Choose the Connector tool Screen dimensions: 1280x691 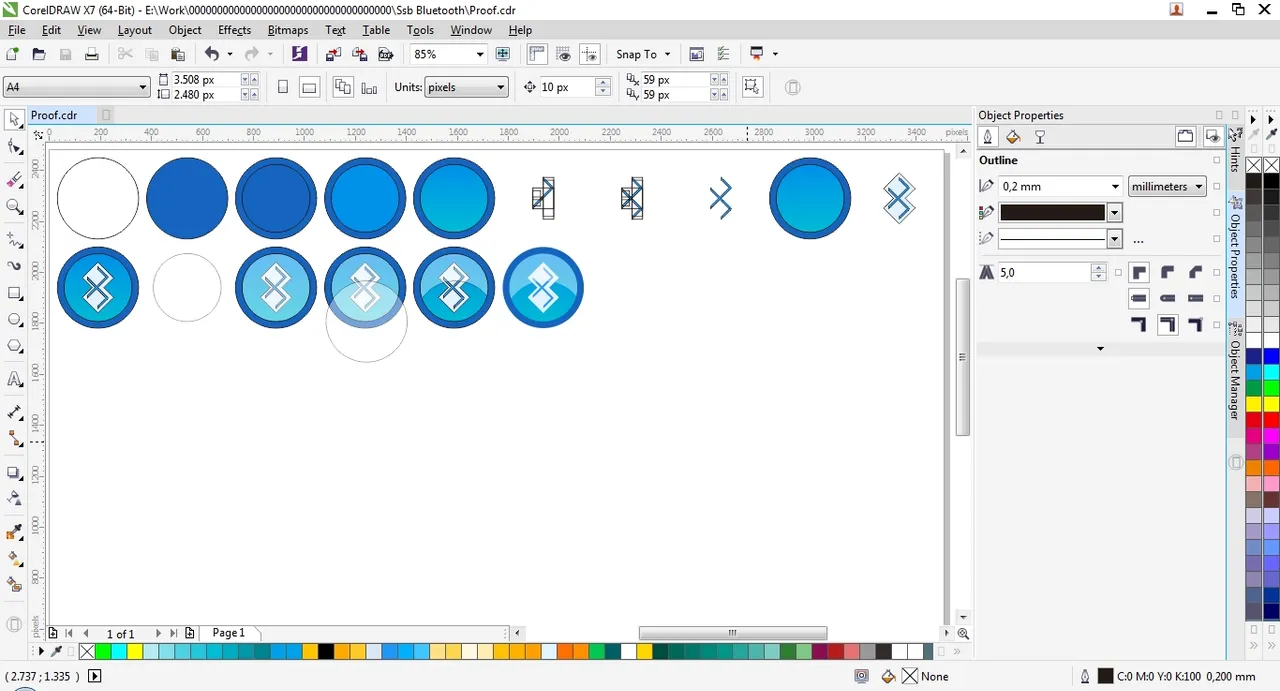coord(14,439)
